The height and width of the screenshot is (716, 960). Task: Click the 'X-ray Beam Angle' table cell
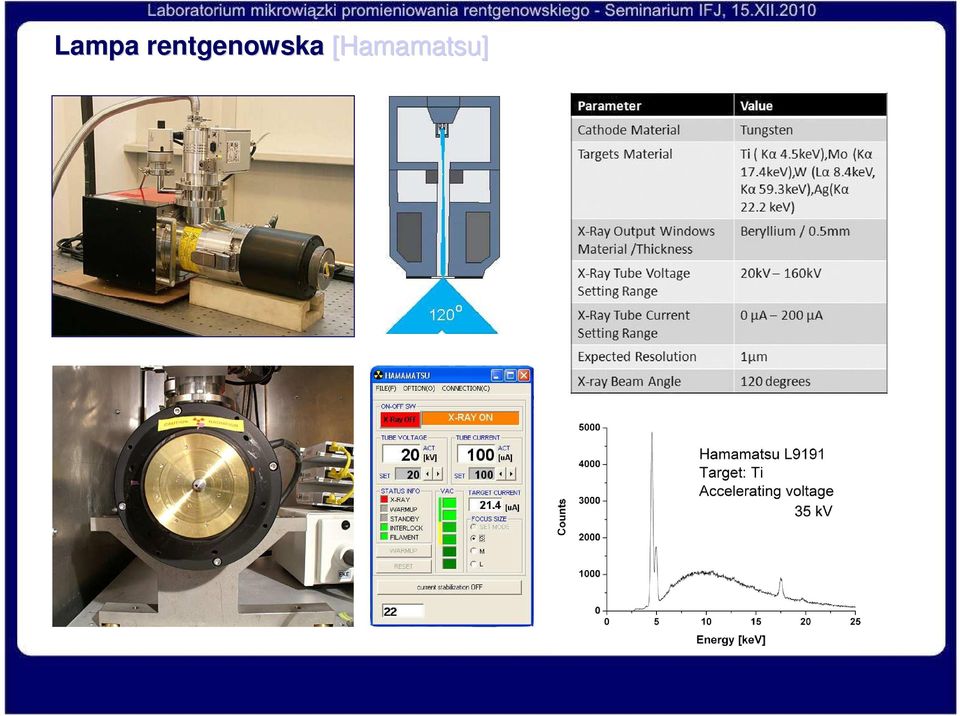652,382
